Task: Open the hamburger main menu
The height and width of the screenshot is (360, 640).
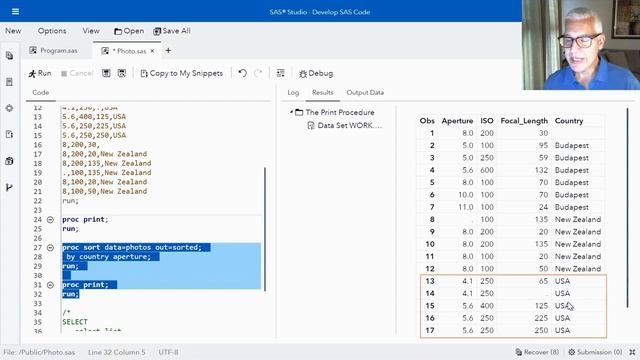Action: (x=15, y=11)
